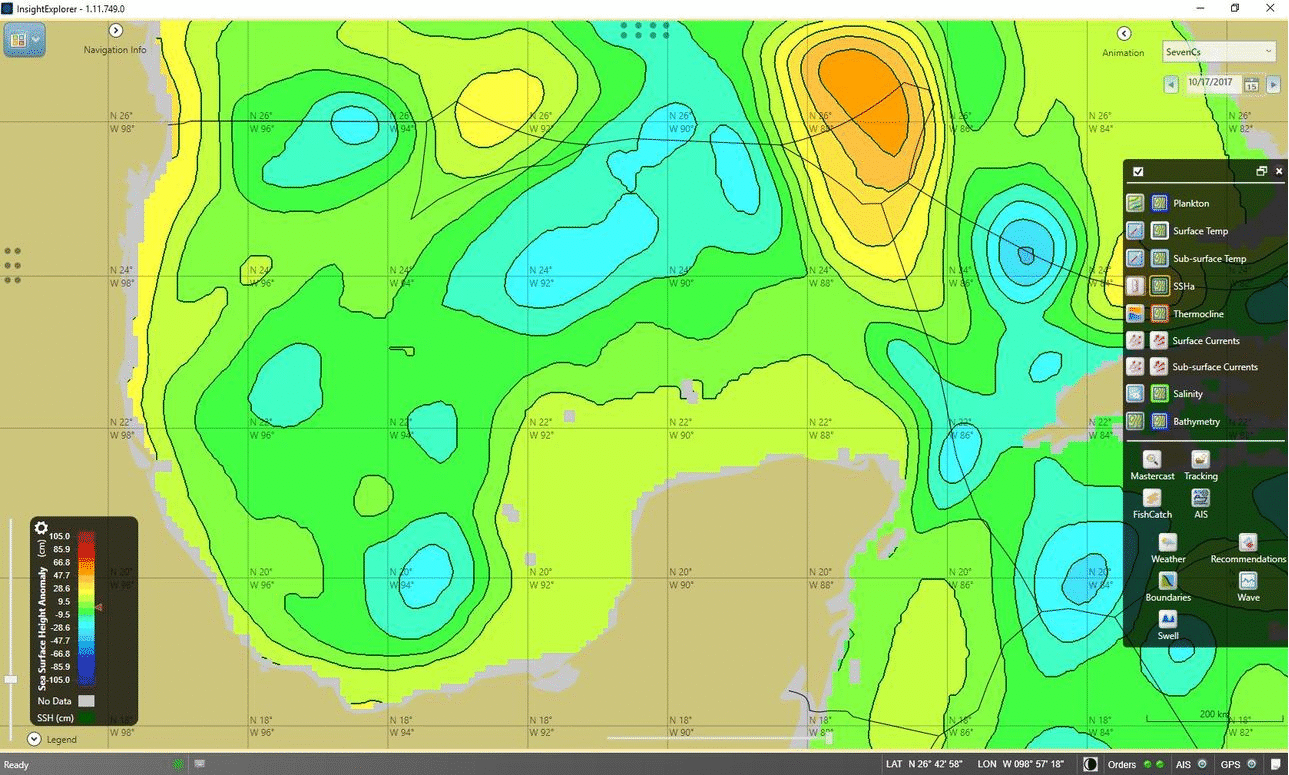The image size is (1289, 775).
Task: Show the Sub-surface Temp image layer icon
Action: point(1136,258)
